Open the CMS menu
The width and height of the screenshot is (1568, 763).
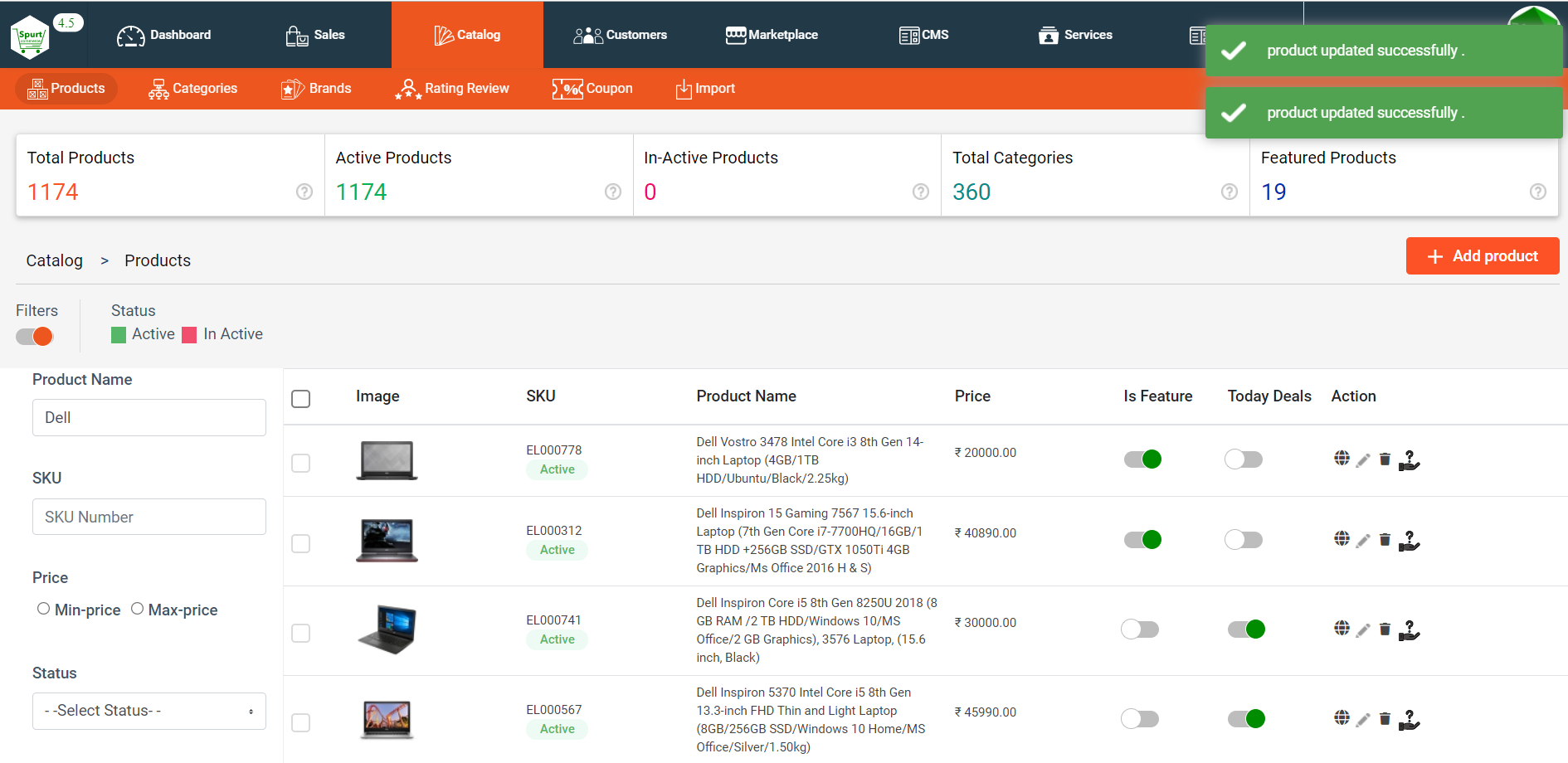923,35
